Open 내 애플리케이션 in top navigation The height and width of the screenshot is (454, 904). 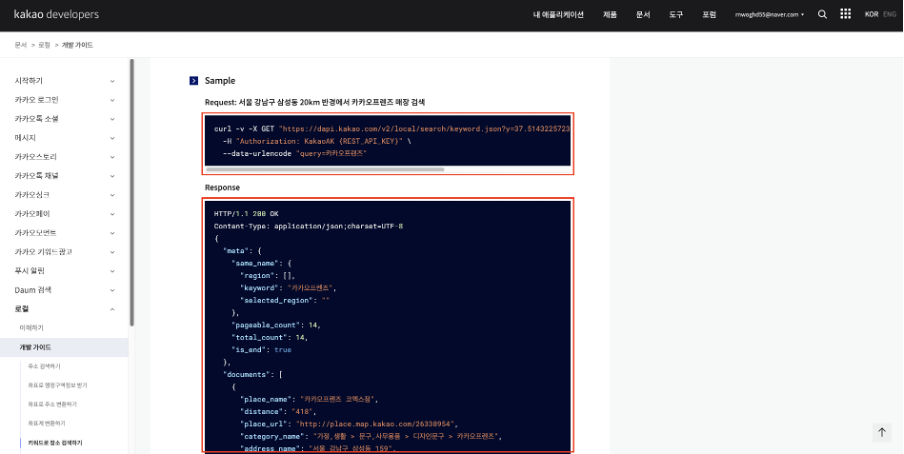(x=558, y=15)
